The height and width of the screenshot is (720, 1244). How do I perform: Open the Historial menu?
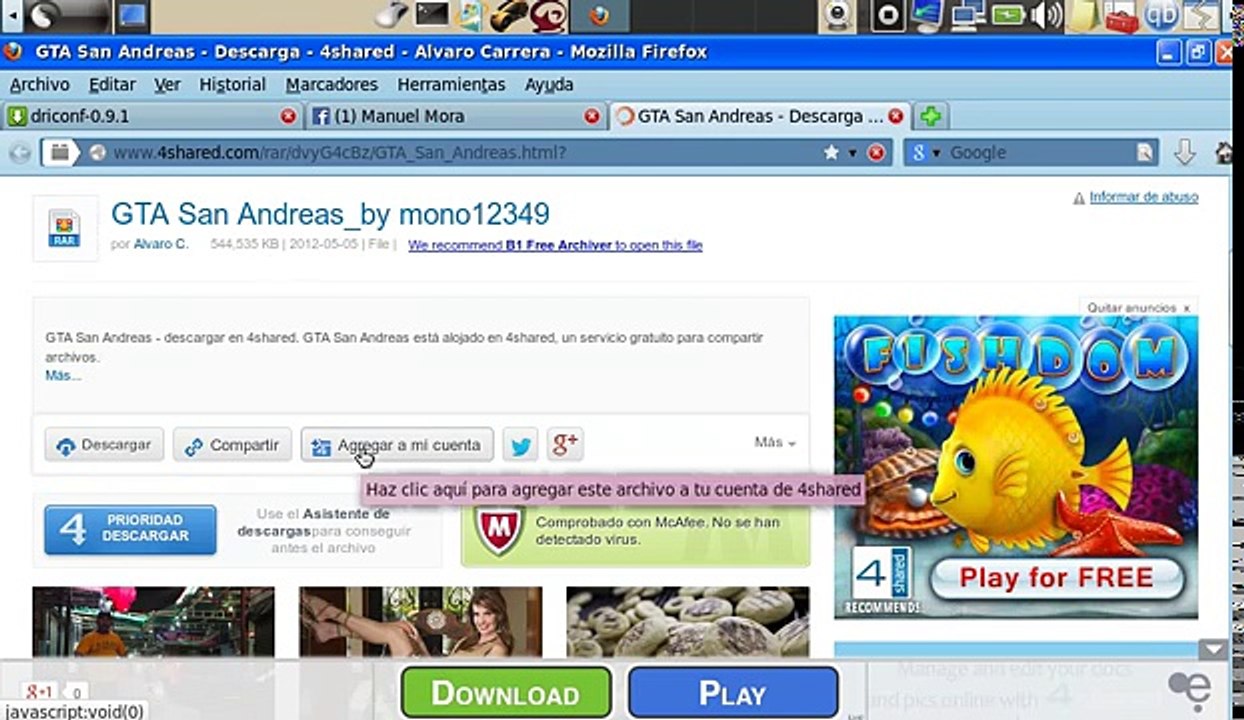click(232, 85)
